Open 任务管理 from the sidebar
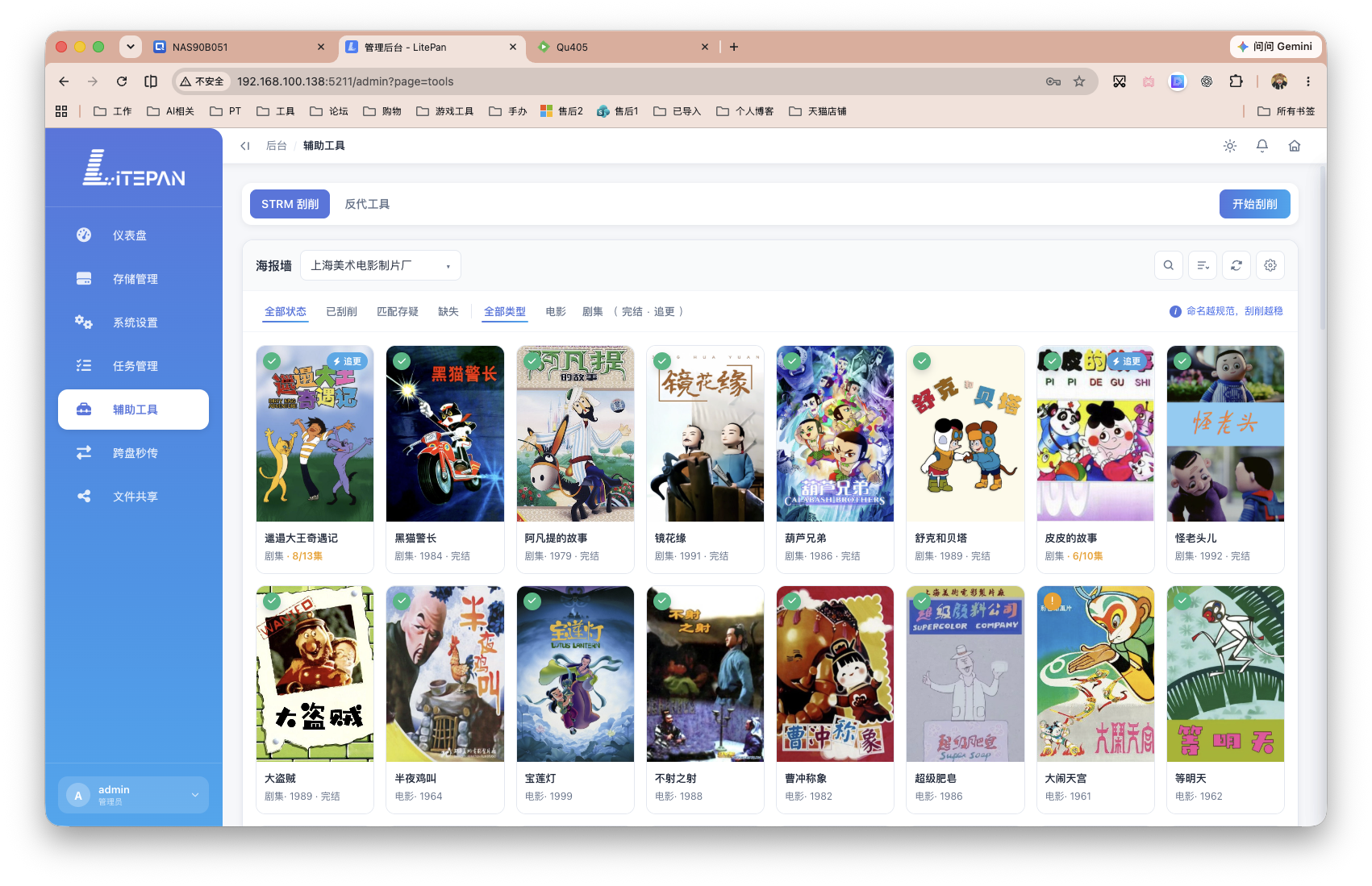1372x886 pixels. click(x=133, y=366)
